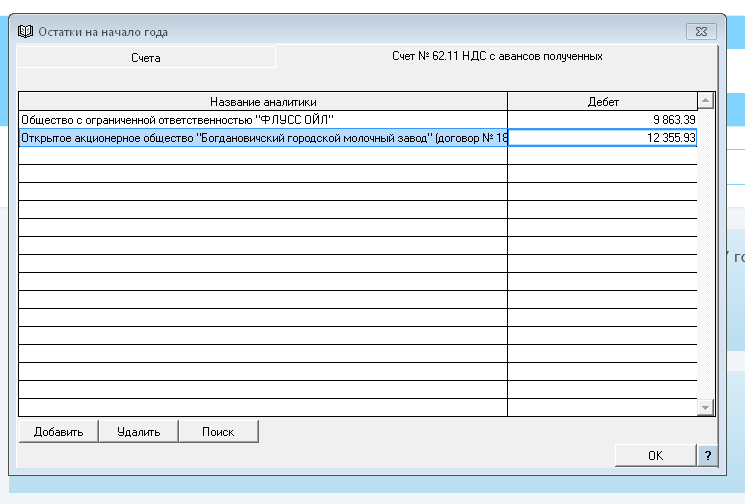Click the Название аналитики column header
Viewport: 745px width, 504px height.
(263, 101)
